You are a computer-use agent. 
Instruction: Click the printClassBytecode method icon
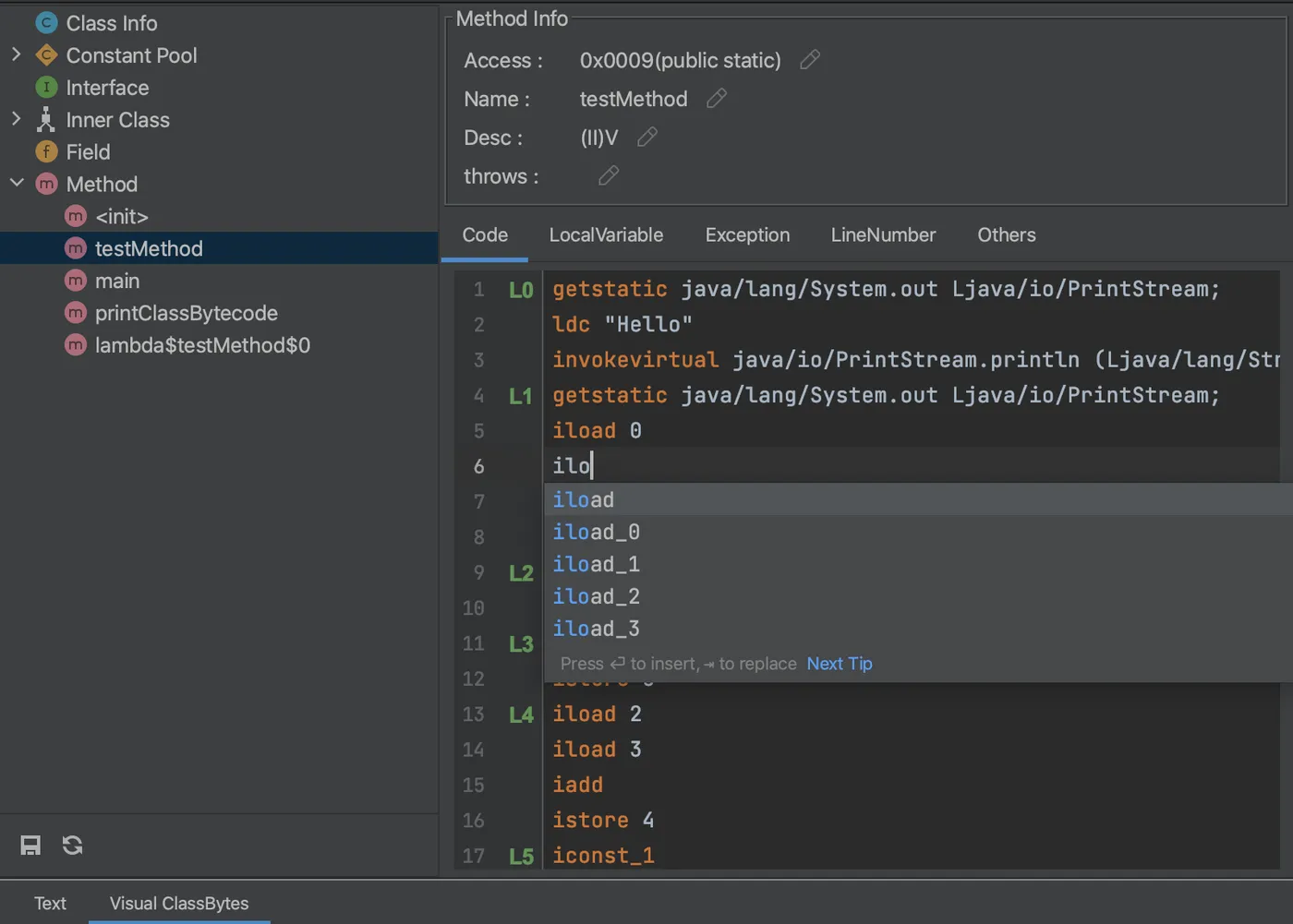click(x=76, y=313)
